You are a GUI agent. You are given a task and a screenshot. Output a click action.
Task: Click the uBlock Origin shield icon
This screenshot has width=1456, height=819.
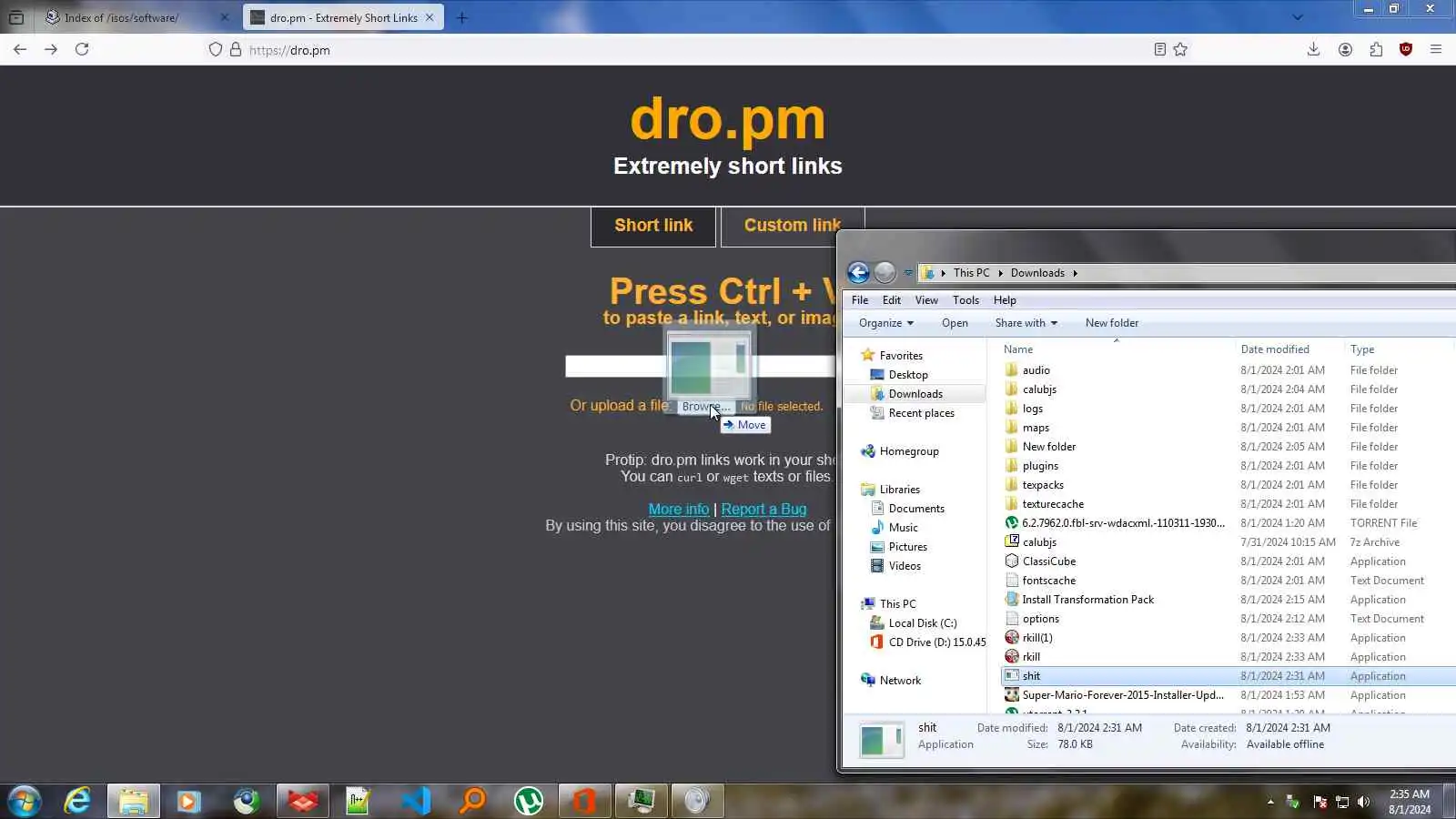coord(1406,49)
